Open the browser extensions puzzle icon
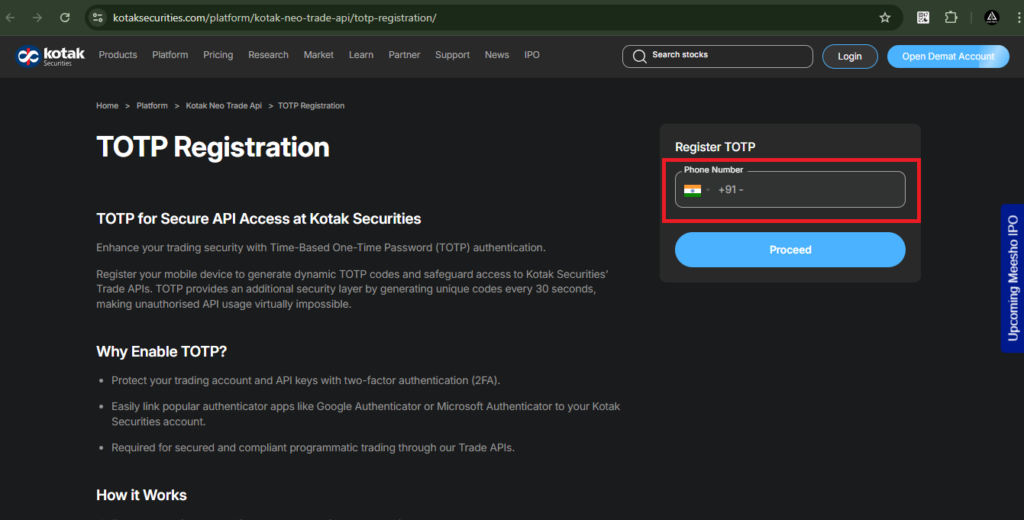The width and height of the screenshot is (1024, 520). (x=950, y=18)
